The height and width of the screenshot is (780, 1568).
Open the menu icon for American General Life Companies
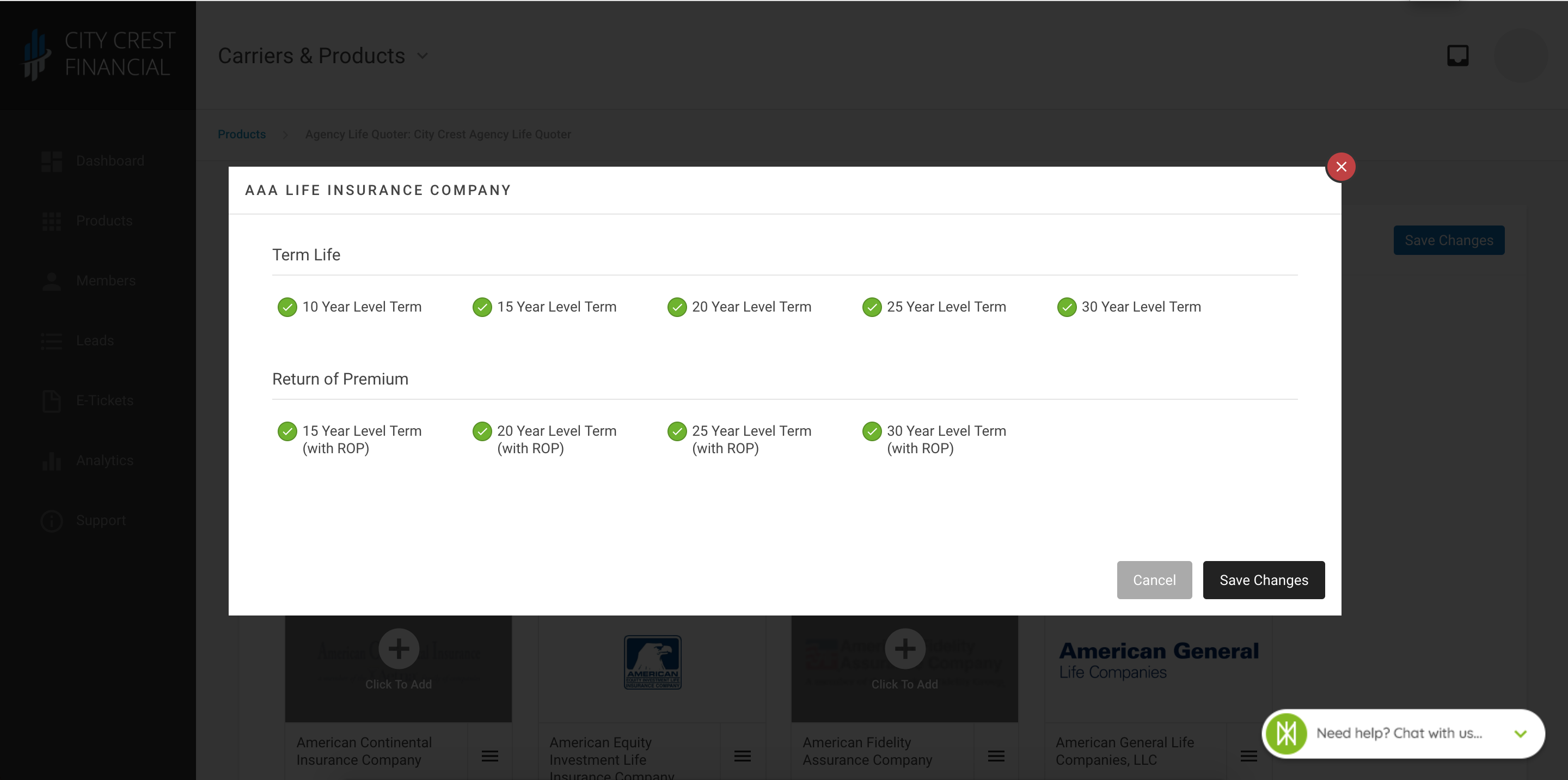1248,756
